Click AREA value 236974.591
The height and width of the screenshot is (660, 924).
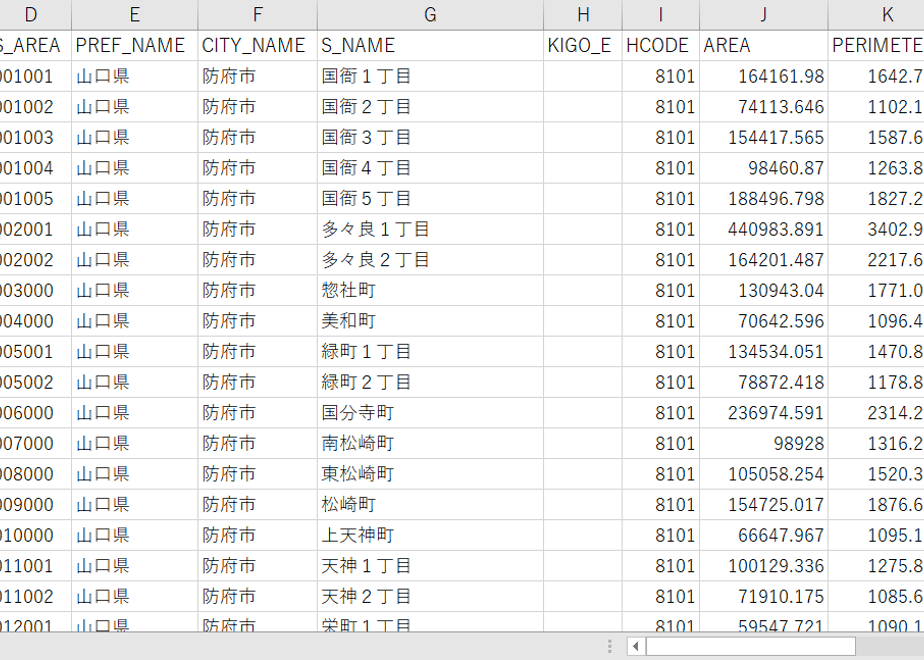(764, 413)
